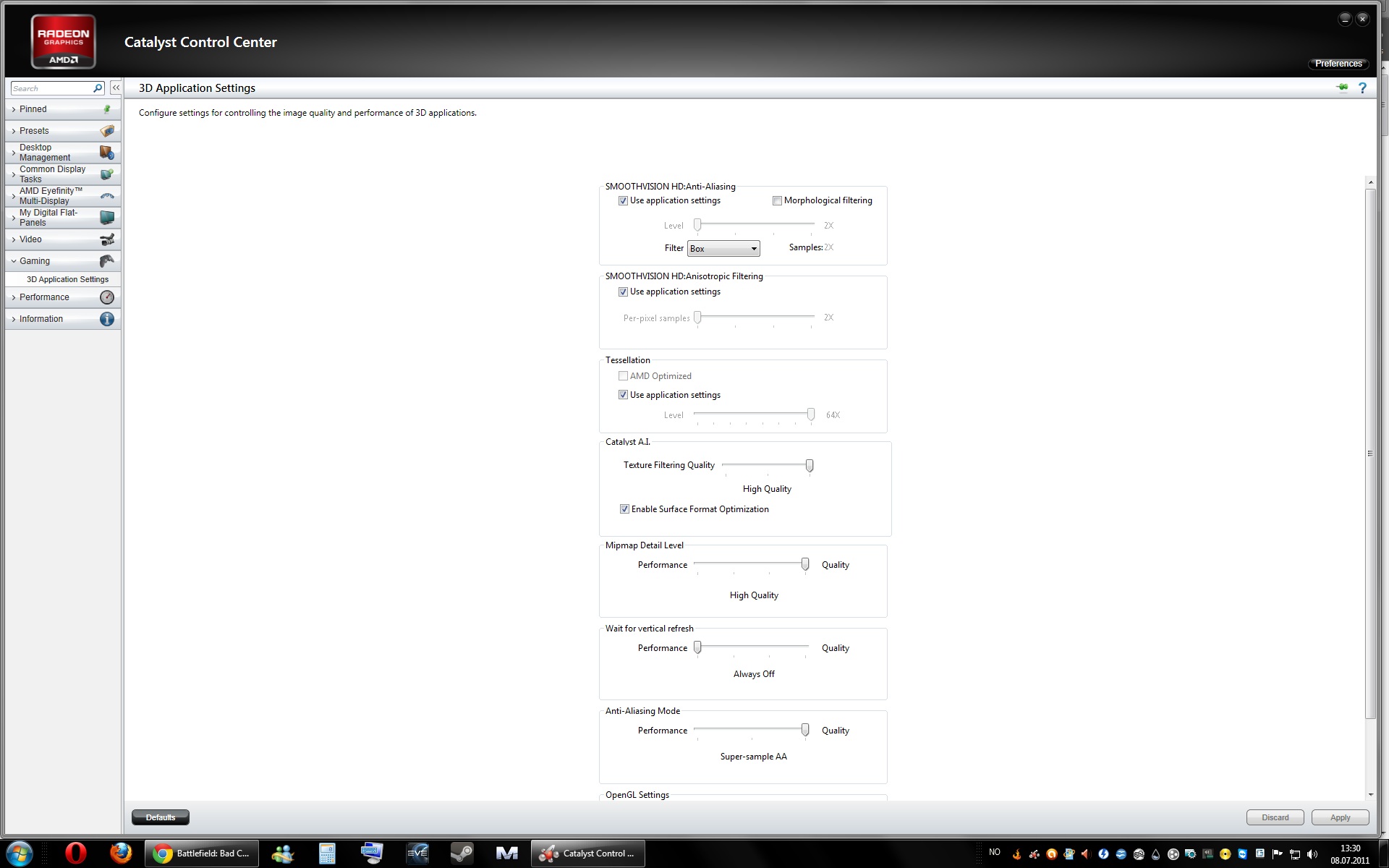Open the M logo taskbar app
The image size is (1389, 868).
506,854
